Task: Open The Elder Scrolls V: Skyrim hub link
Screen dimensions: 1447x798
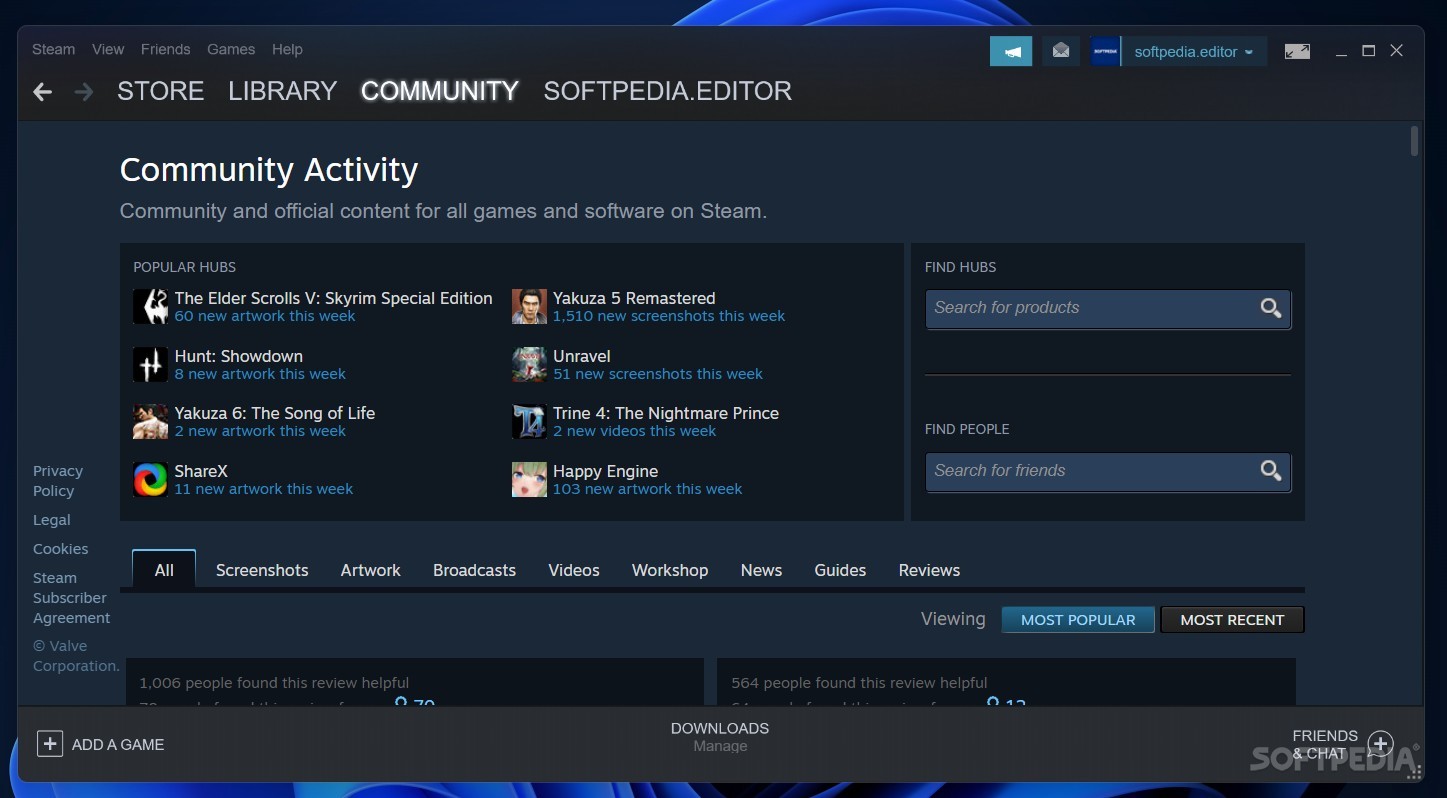Action: click(x=333, y=298)
